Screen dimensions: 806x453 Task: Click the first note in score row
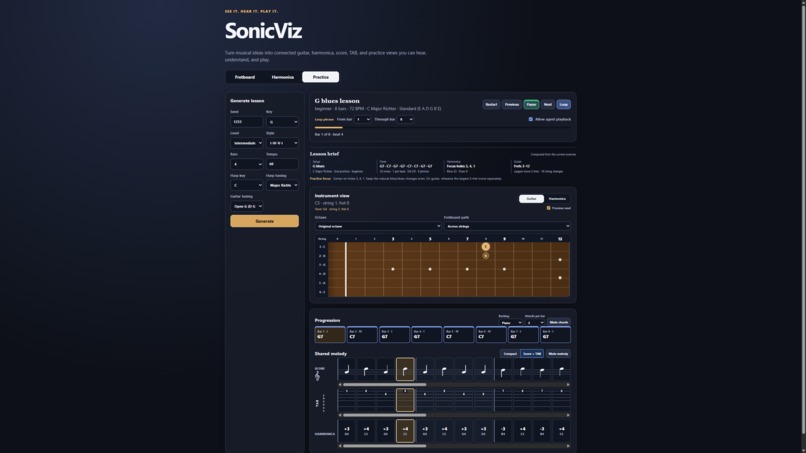(347, 369)
